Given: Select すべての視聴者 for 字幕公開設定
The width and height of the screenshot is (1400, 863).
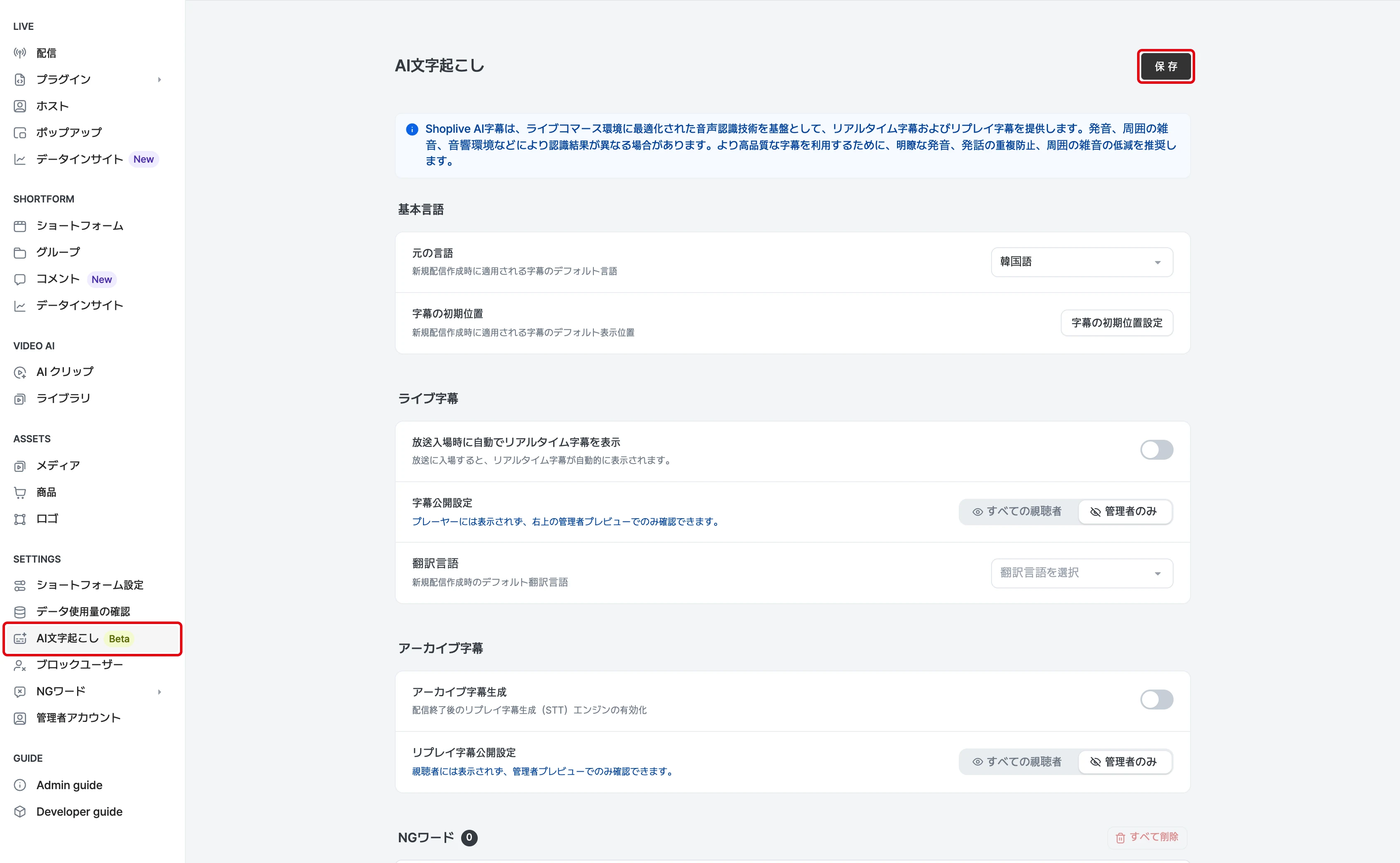Looking at the screenshot, I should pos(1018,512).
